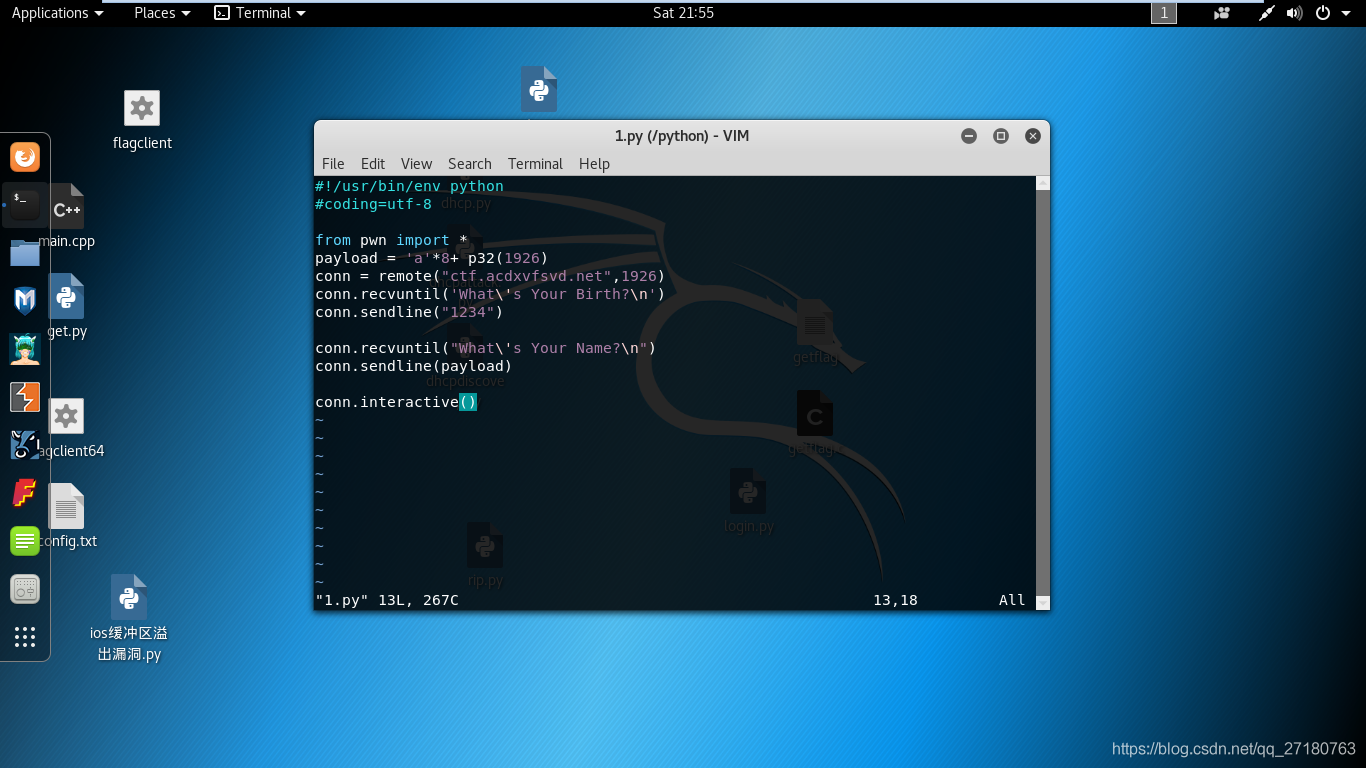Click the workspace 1 indicator
Image resolution: width=1366 pixels, height=768 pixels.
pyautogui.click(x=1163, y=13)
